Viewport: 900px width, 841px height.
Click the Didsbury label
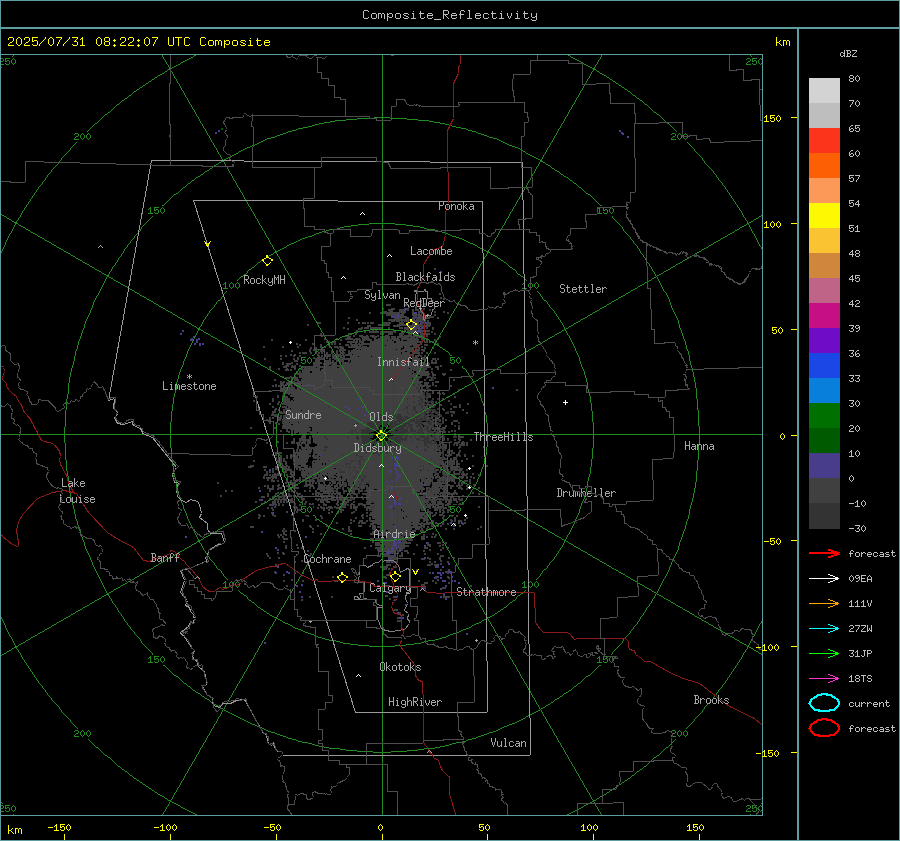pos(378,448)
